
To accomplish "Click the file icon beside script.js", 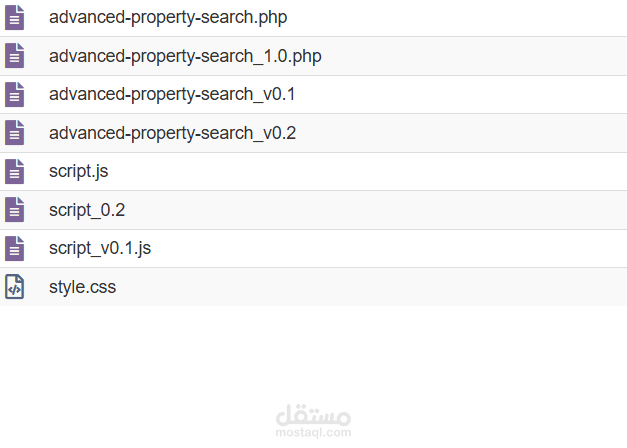I will pos(14,171).
